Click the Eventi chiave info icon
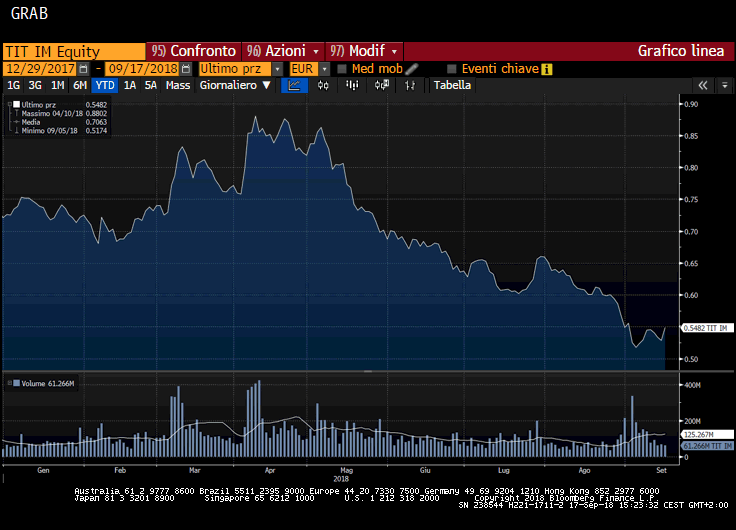Screen dimensions: 736x530 546,69
